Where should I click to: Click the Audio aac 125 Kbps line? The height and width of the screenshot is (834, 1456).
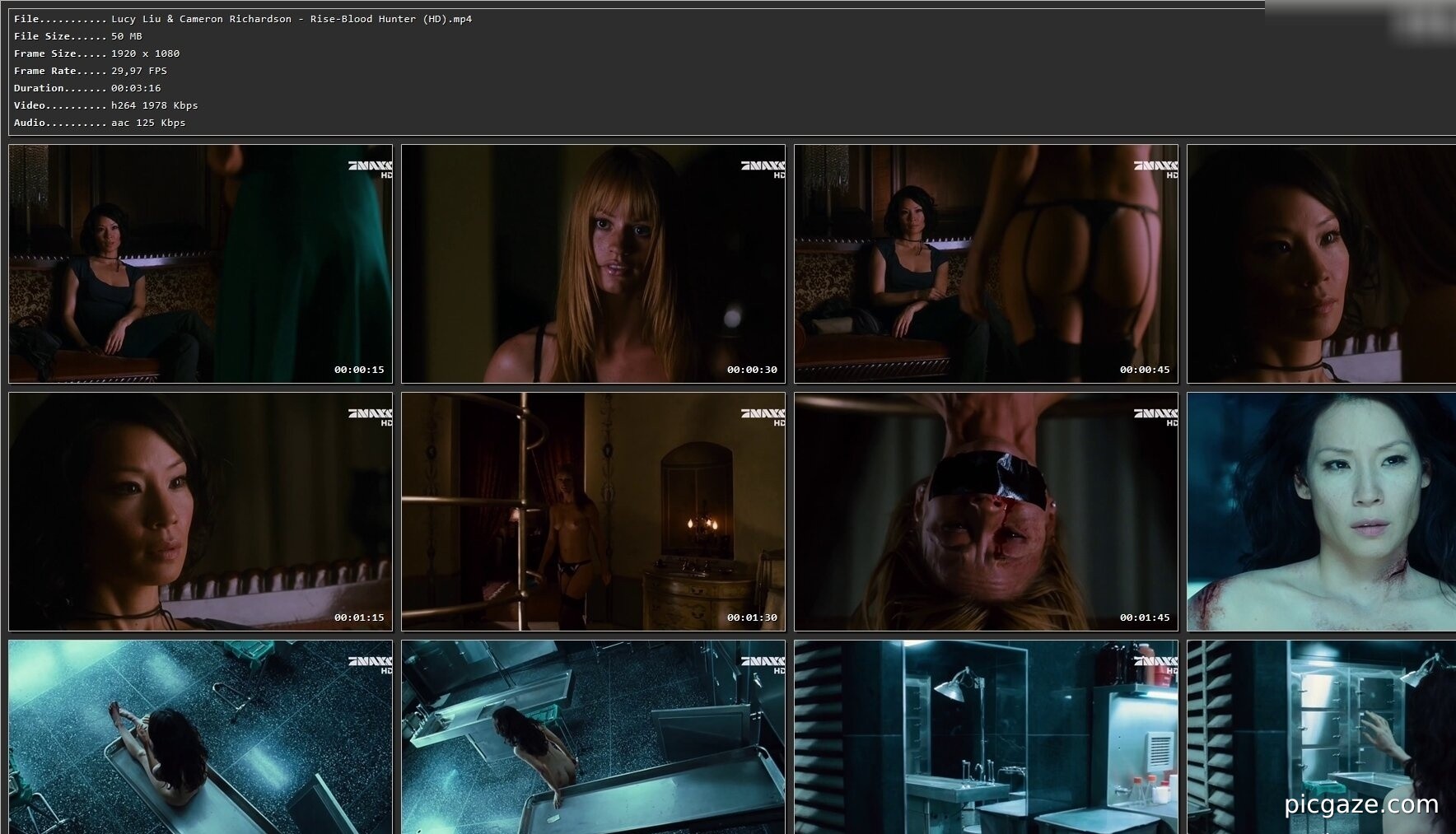tap(100, 123)
